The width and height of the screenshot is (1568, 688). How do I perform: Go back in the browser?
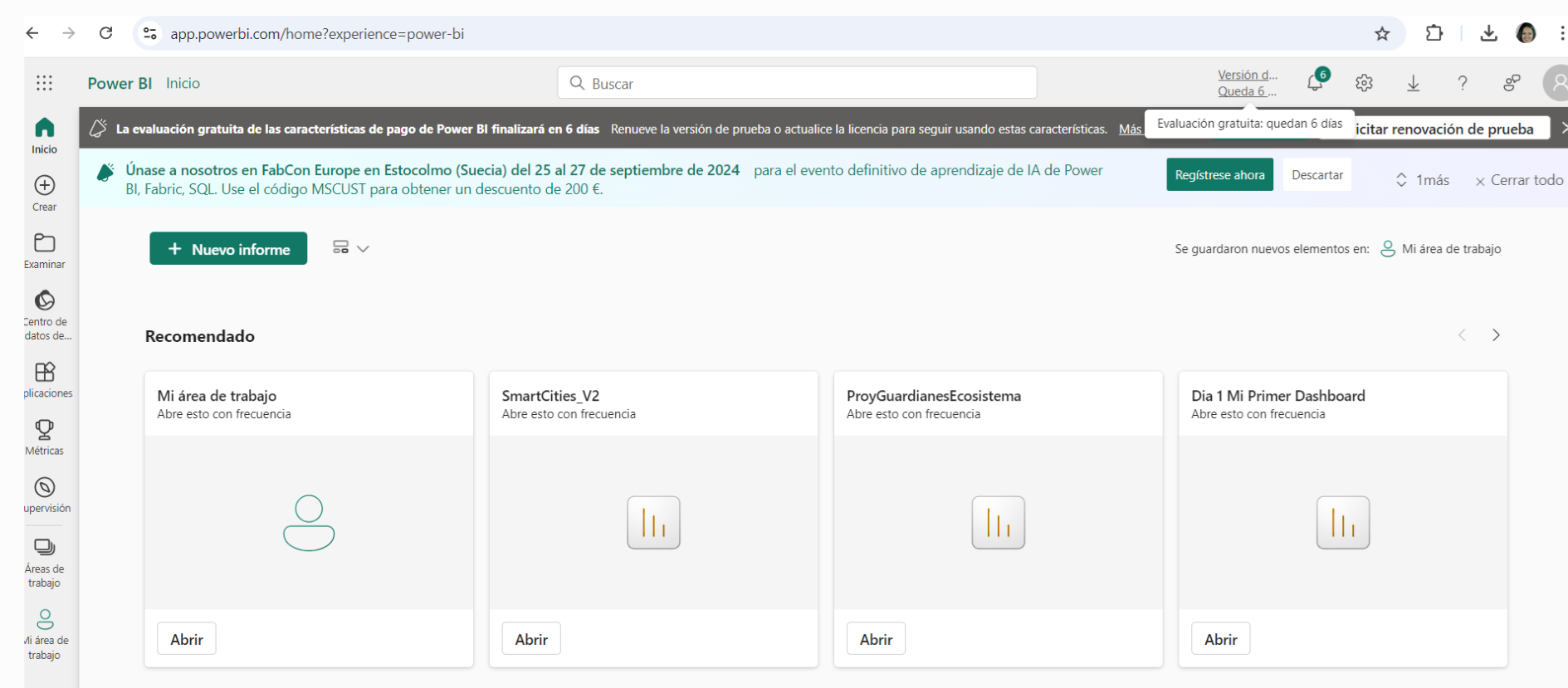click(x=32, y=33)
